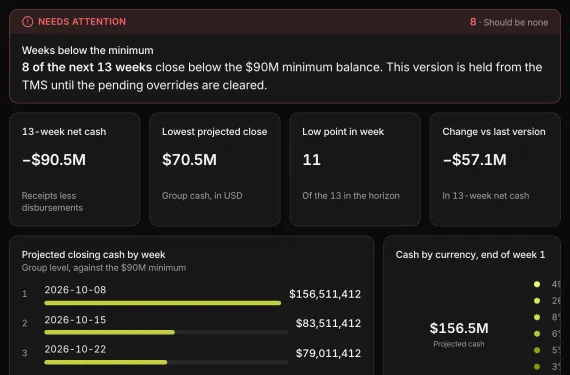
Task: Click the −$57.1M value
Action: 474,160
